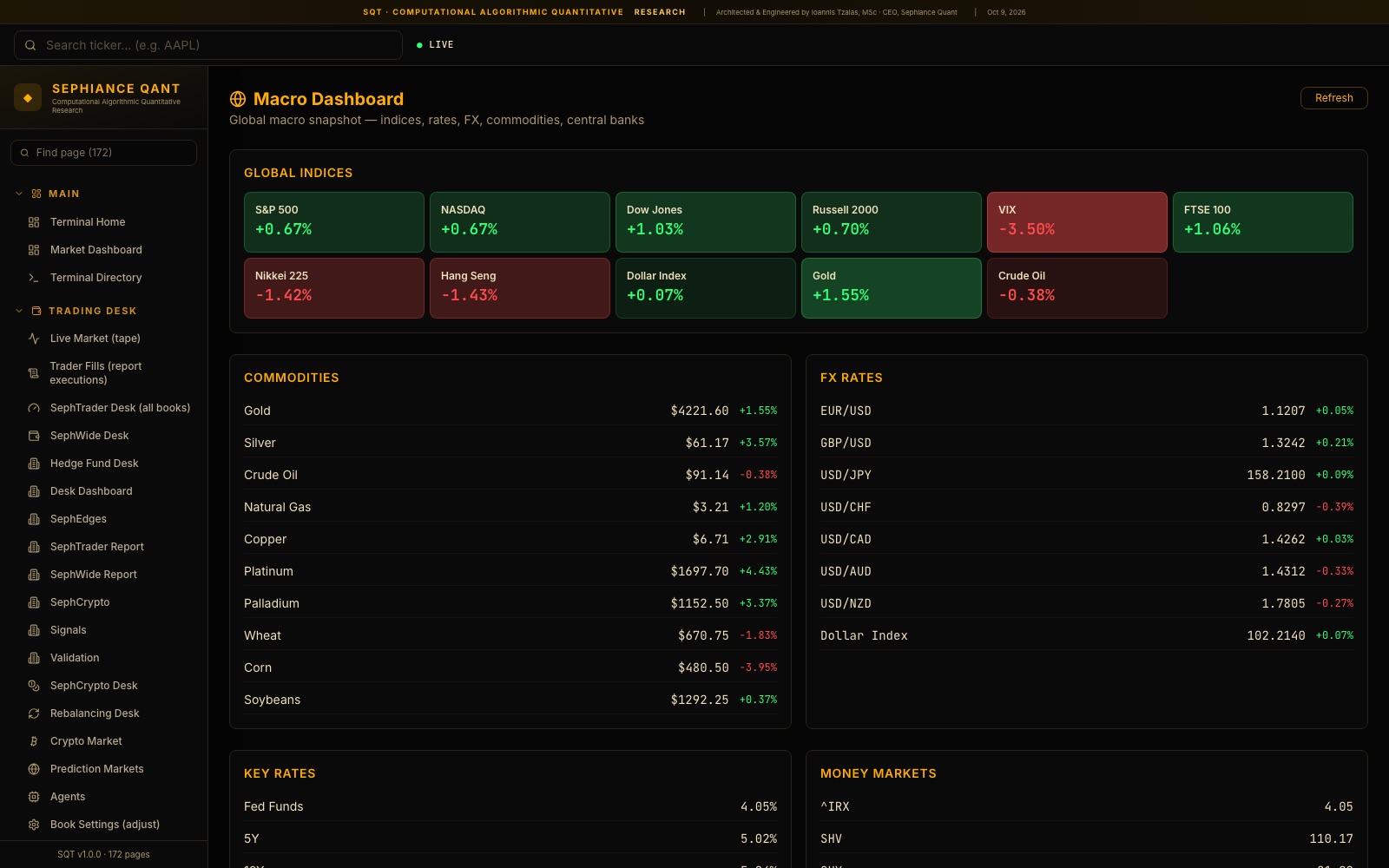
Task: Click the Macro Dashboard globe icon
Action: pyautogui.click(x=238, y=99)
